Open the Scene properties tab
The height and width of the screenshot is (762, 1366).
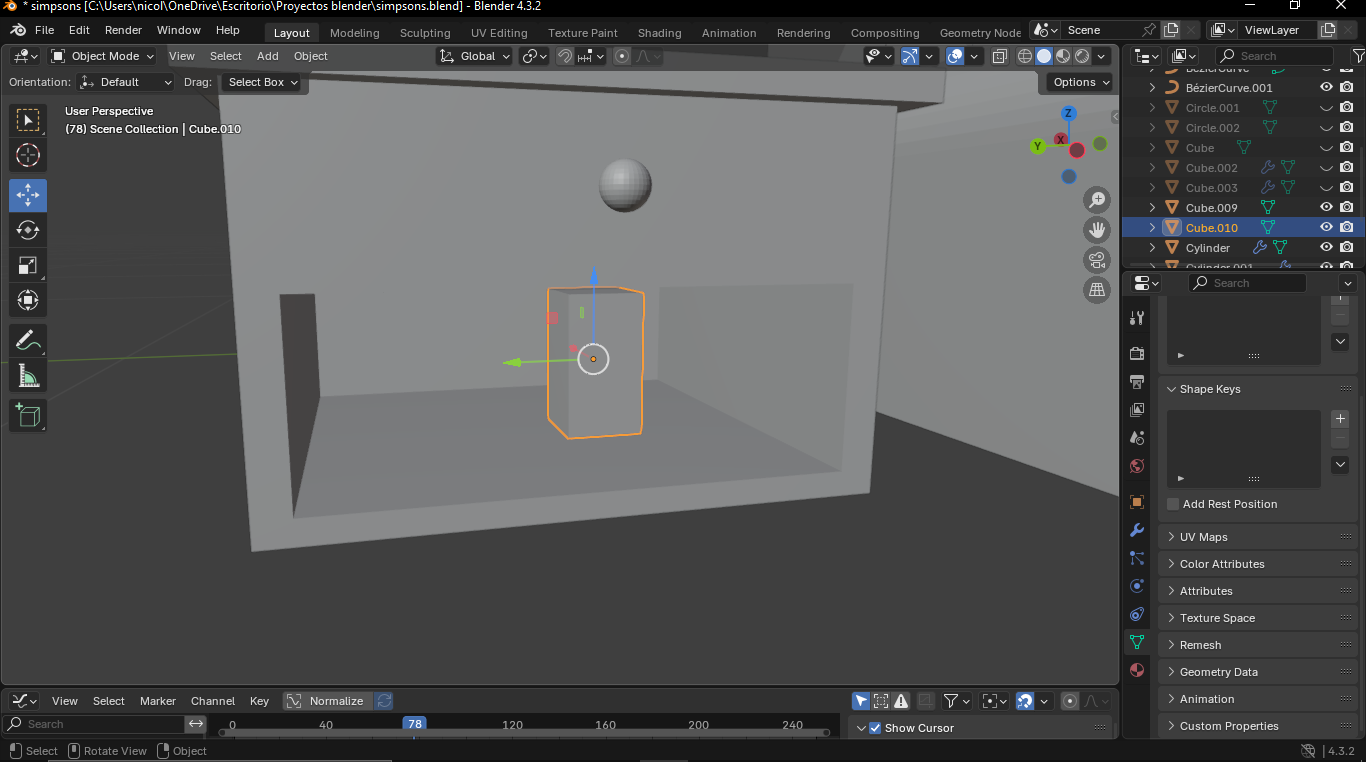(1137, 438)
